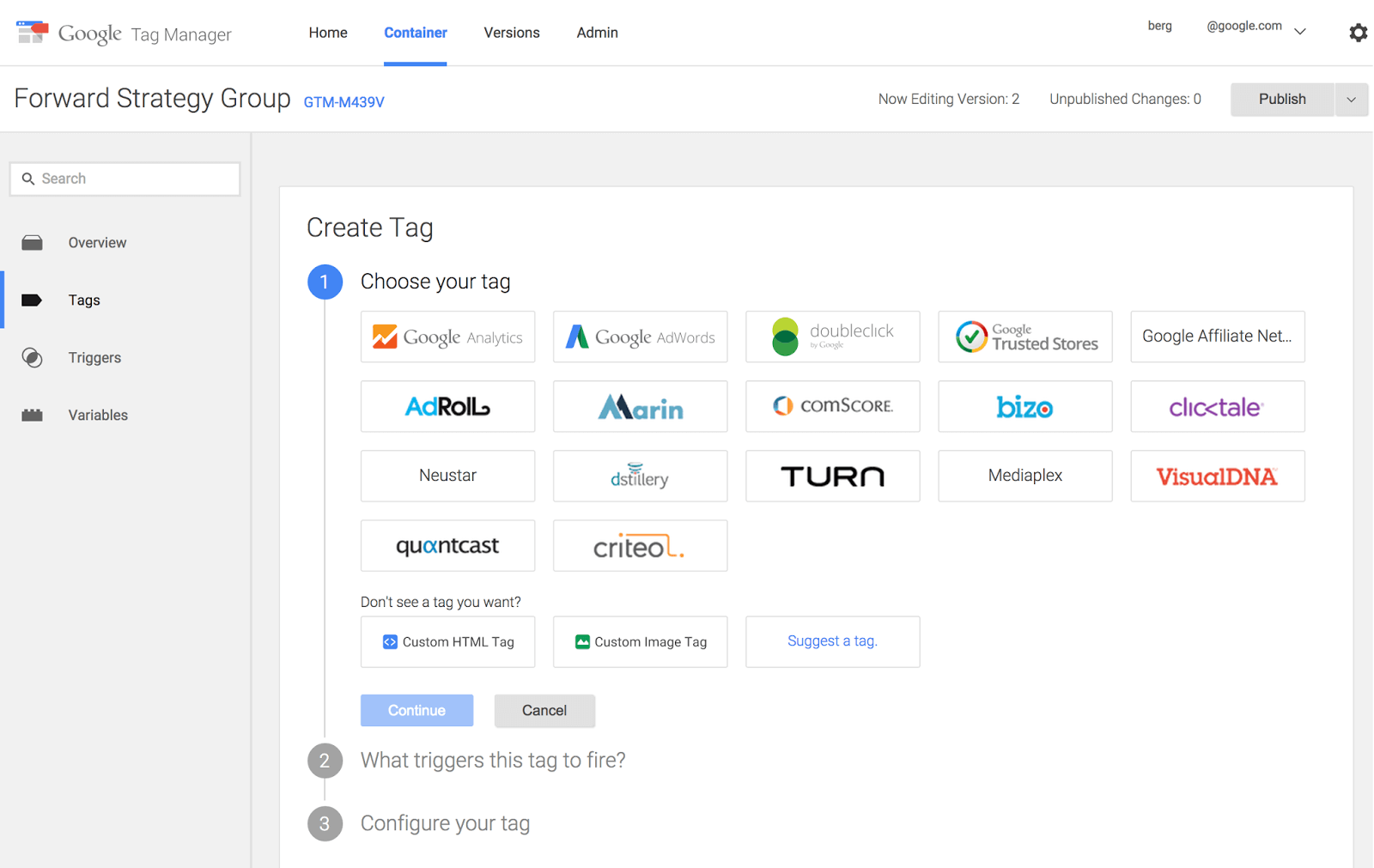Switch to the Versions tab
The width and height of the screenshot is (1374, 868).
(511, 33)
